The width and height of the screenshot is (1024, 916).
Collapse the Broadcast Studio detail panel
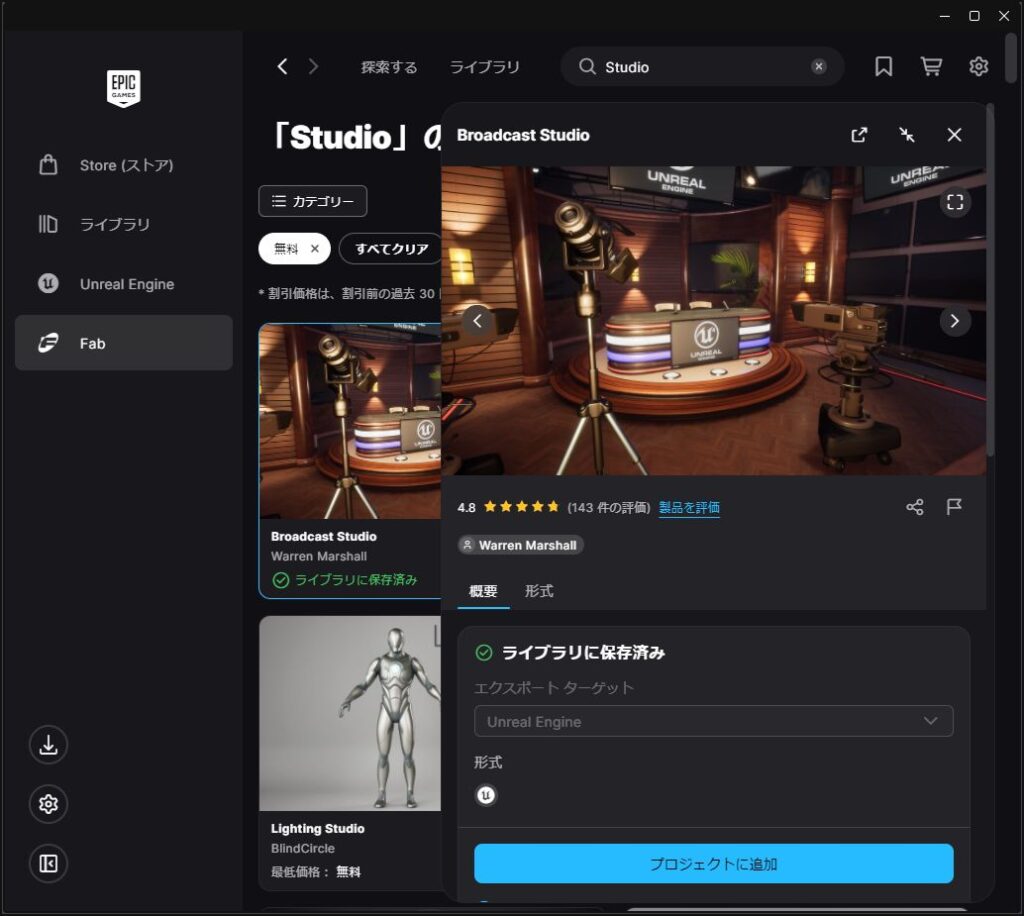[x=907, y=135]
